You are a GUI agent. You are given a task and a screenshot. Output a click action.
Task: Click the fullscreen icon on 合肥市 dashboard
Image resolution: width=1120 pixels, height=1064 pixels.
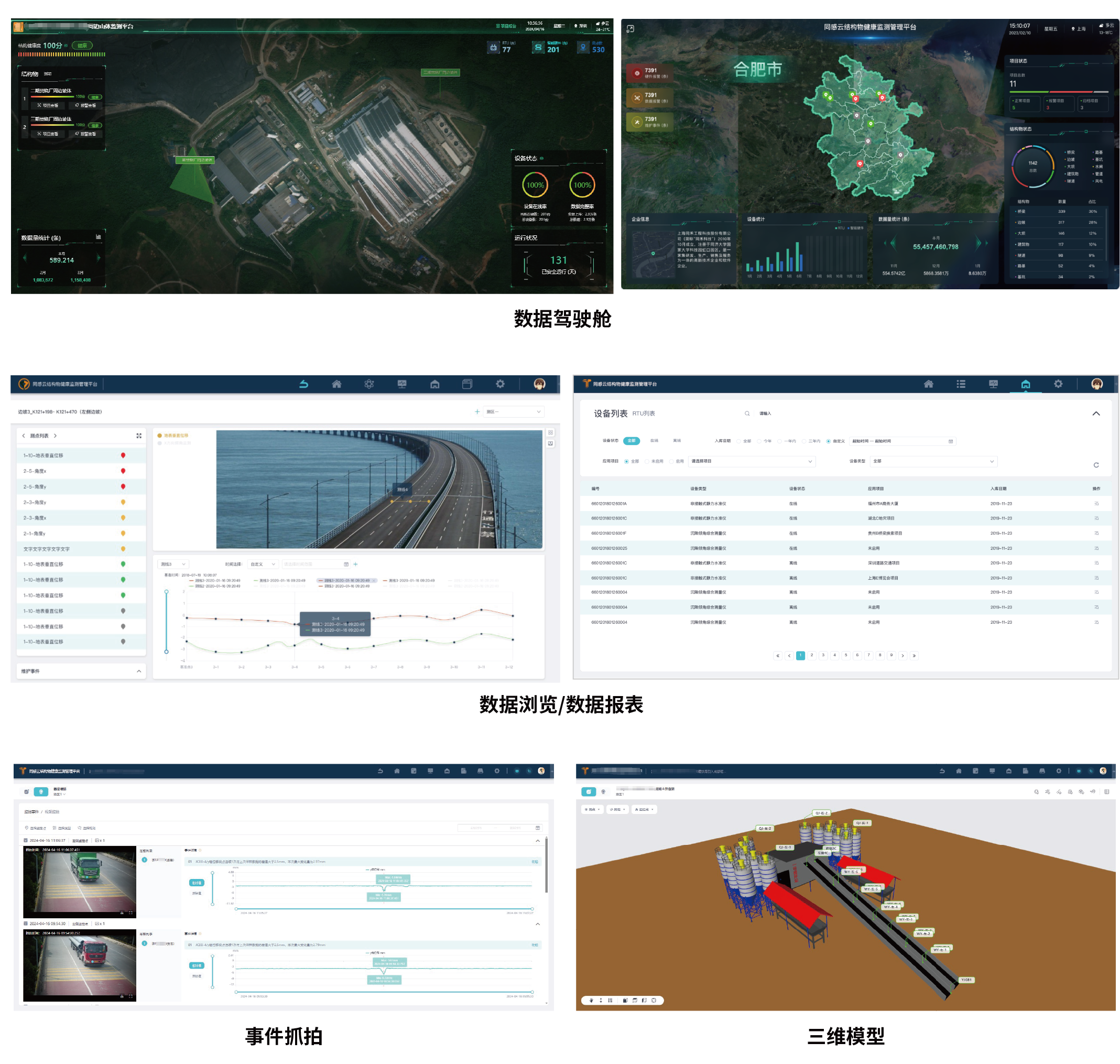630,29
